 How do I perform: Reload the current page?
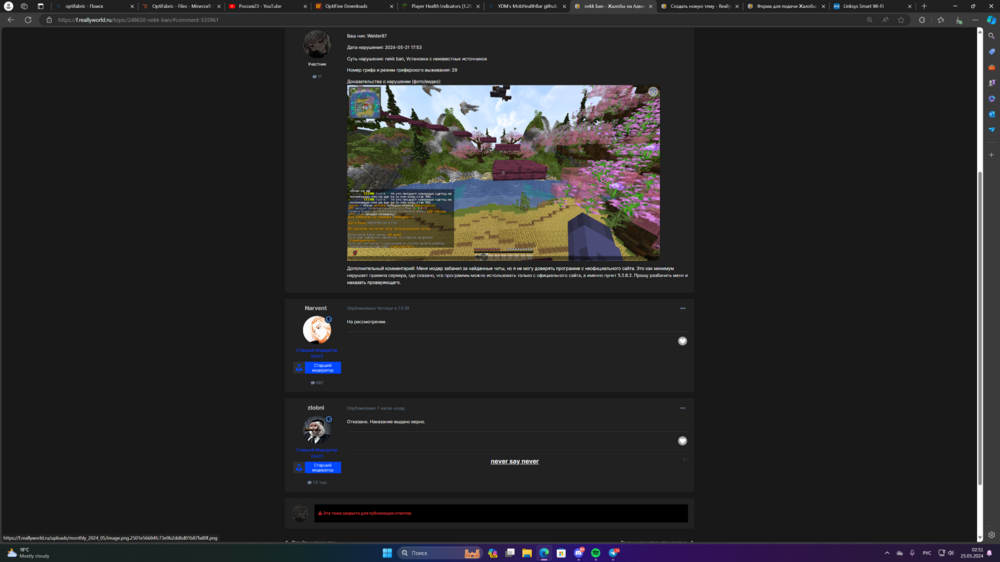coord(28,20)
